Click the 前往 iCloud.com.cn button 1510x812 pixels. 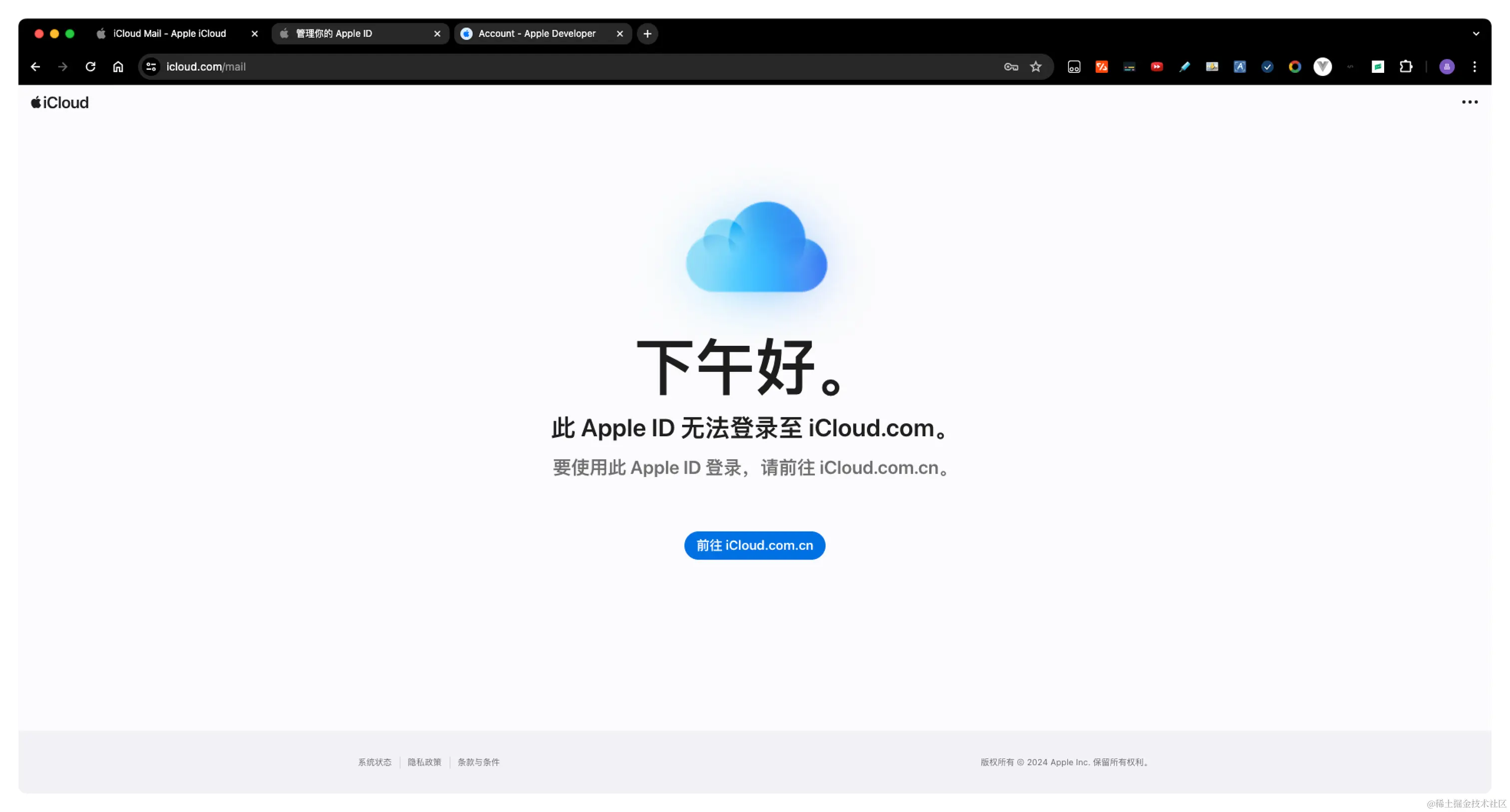(755, 545)
